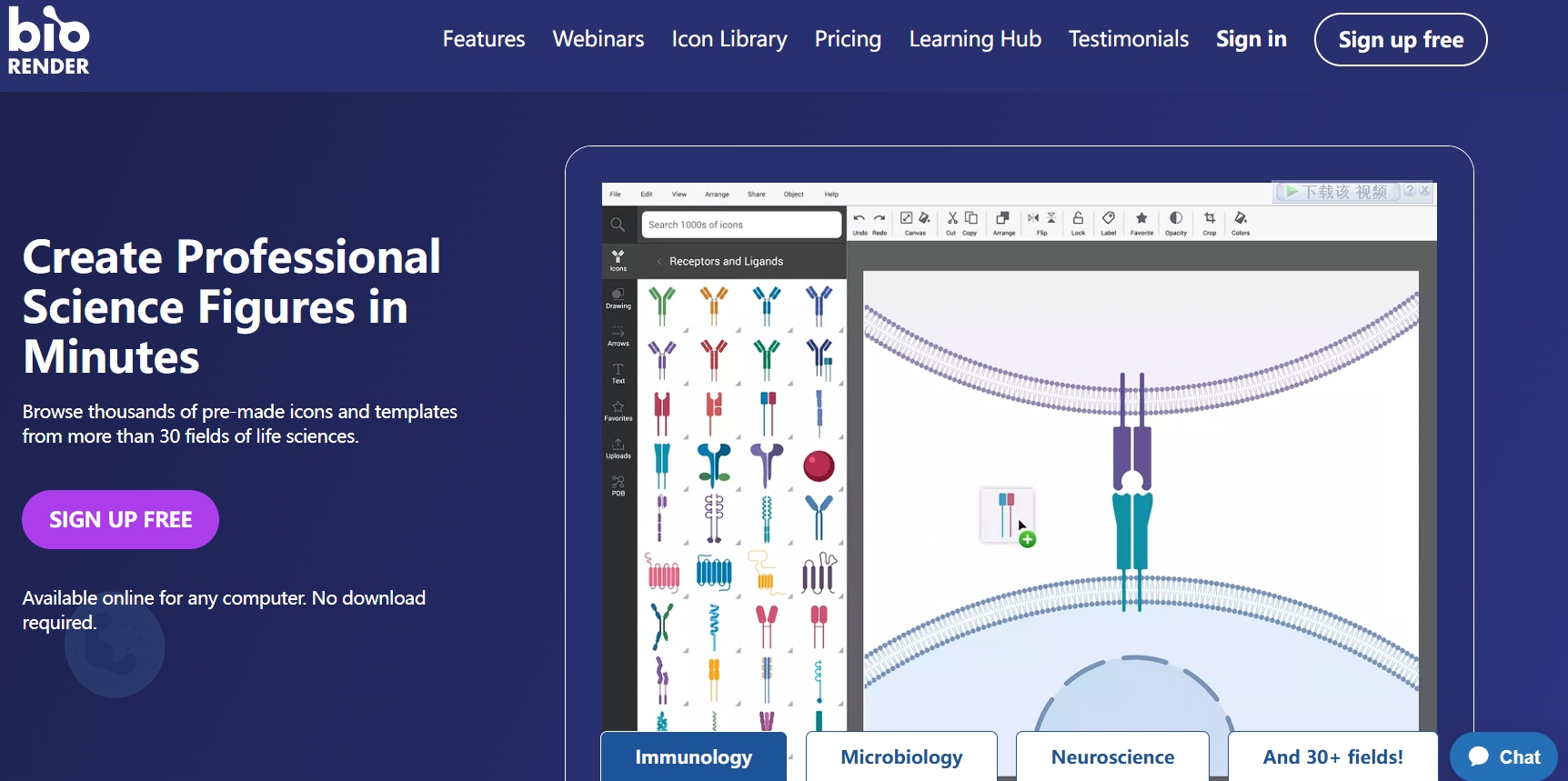Open the Icon Library page
1568x781 pixels.
point(729,39)
